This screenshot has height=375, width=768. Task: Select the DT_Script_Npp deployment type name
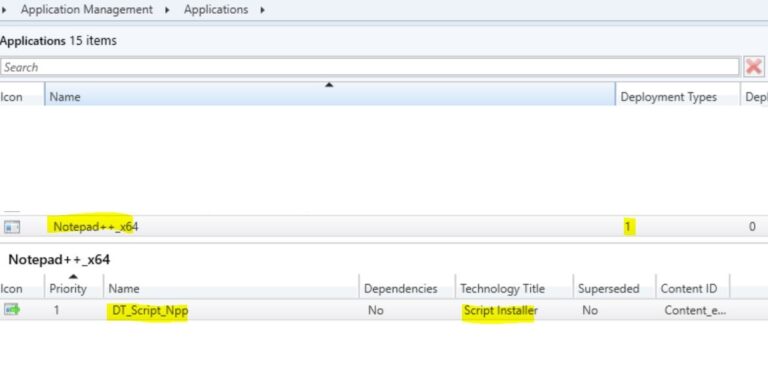pos(150,310)
